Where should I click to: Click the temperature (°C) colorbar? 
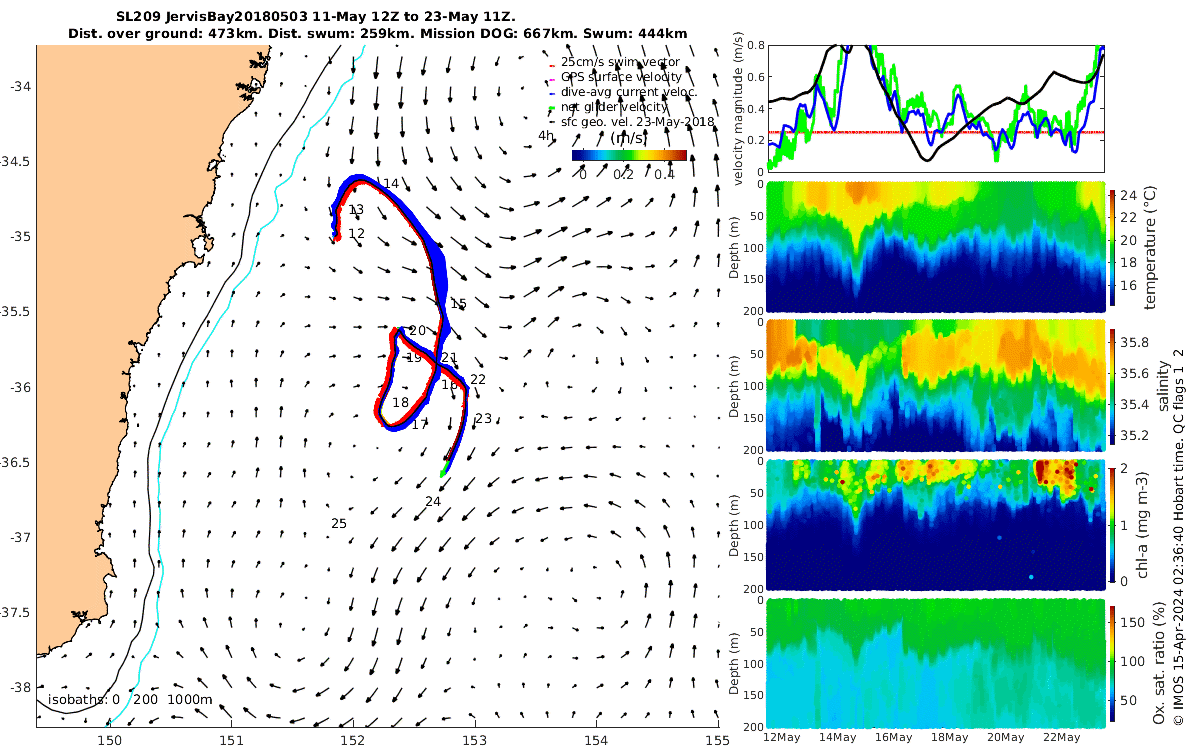point(1113,246)
